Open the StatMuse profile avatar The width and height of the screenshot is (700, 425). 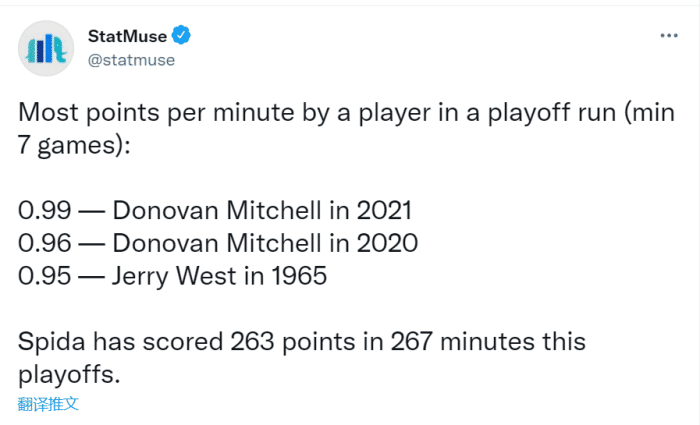click(x=47, y=47)
